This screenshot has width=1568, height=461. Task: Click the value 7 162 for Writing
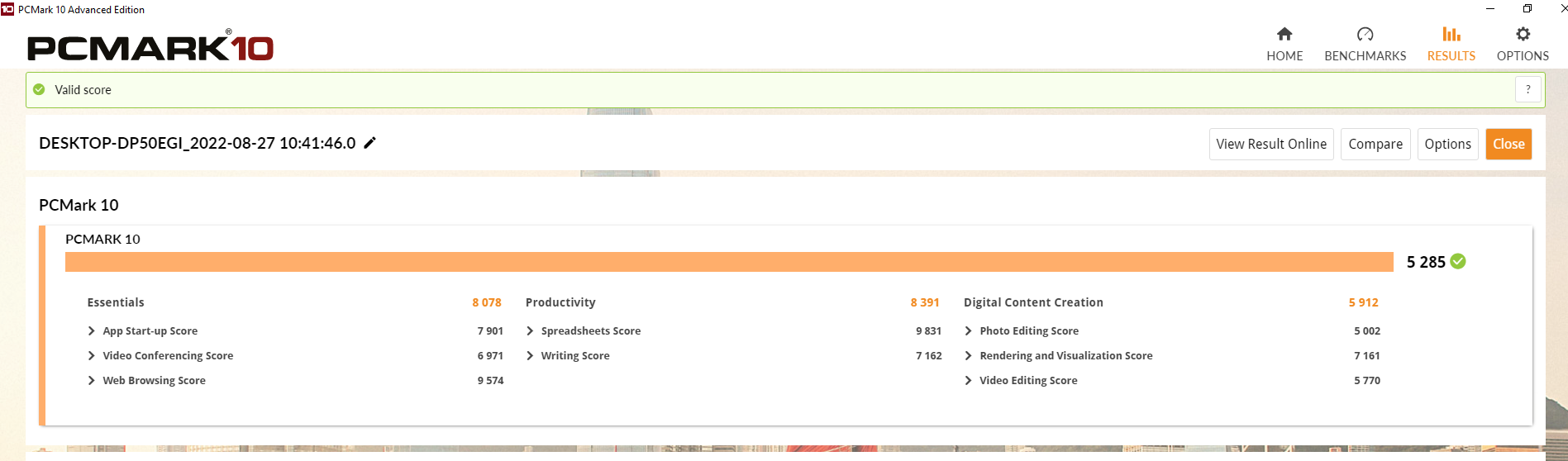click(928, 355)
